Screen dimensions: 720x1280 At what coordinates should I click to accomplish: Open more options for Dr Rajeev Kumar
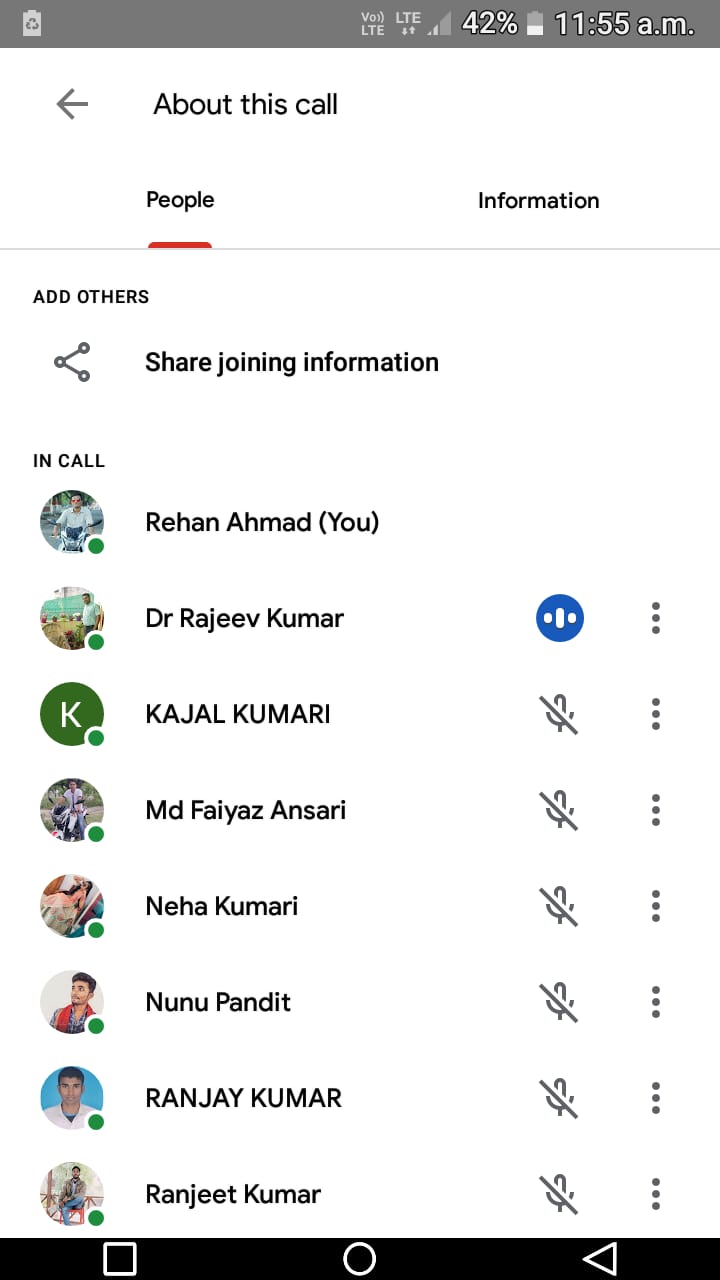point(656,618)
